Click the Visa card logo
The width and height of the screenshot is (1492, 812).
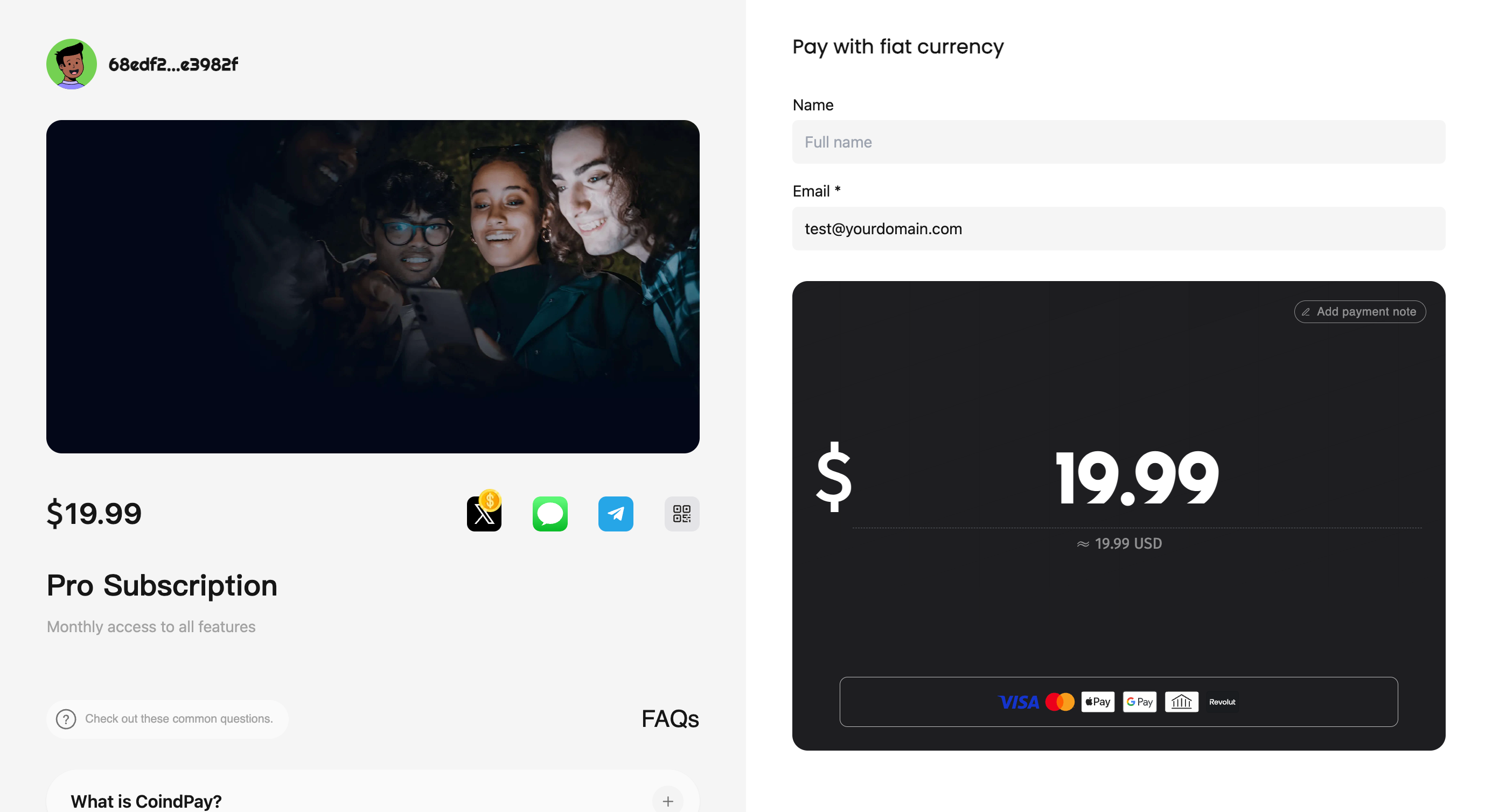pyautogui.click(x=1019, y=702)
